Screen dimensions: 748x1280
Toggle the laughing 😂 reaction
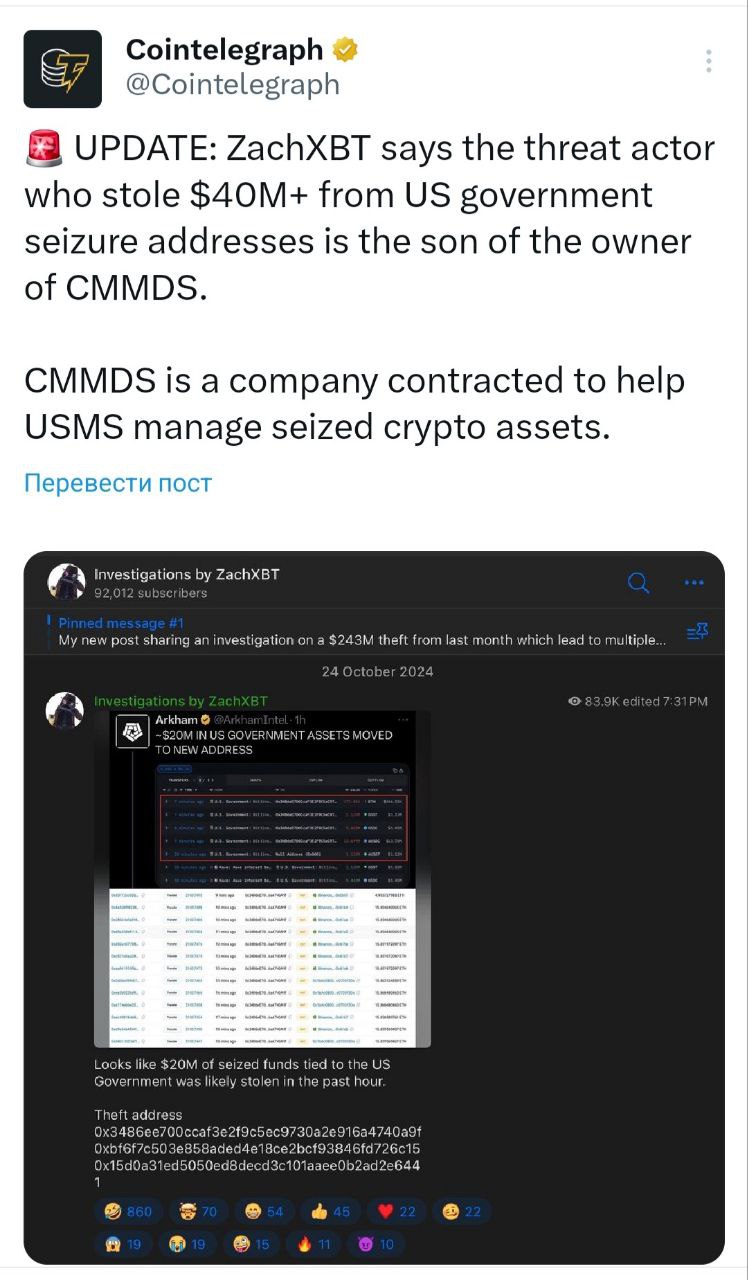point(127,1211)
